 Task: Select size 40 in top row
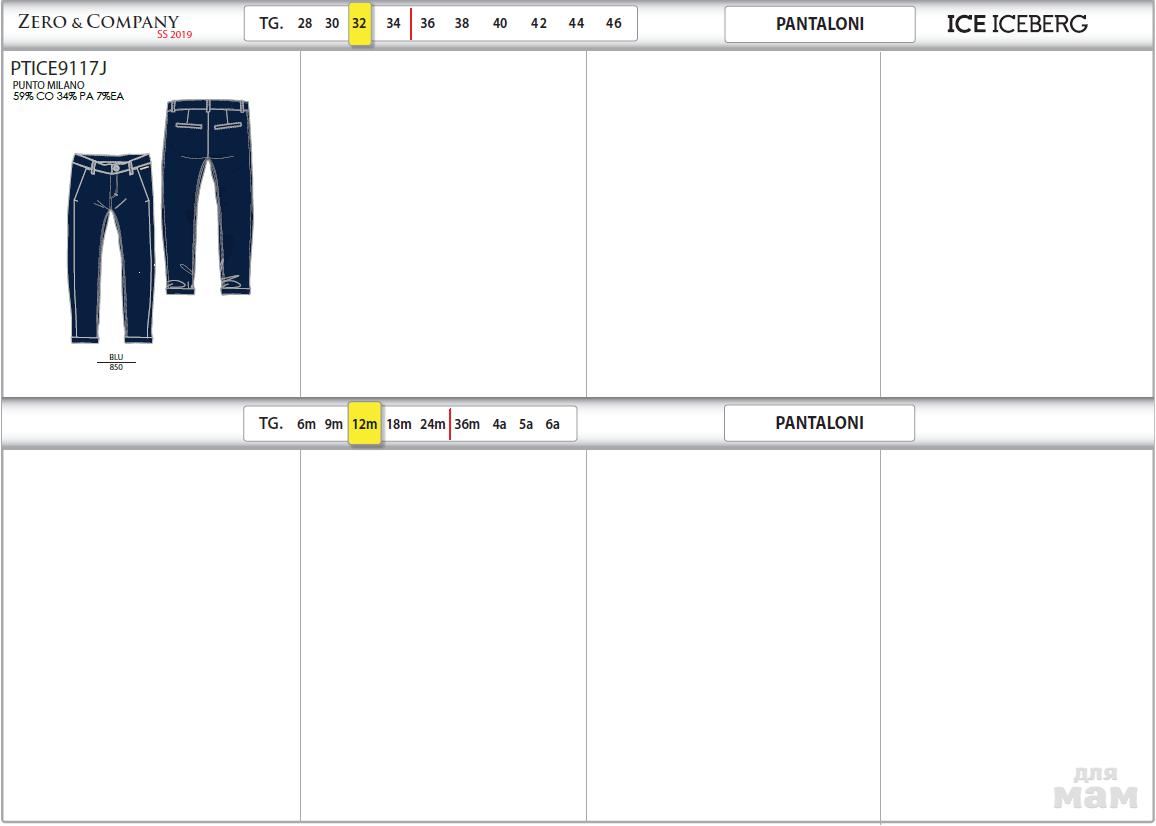[500, 24]
